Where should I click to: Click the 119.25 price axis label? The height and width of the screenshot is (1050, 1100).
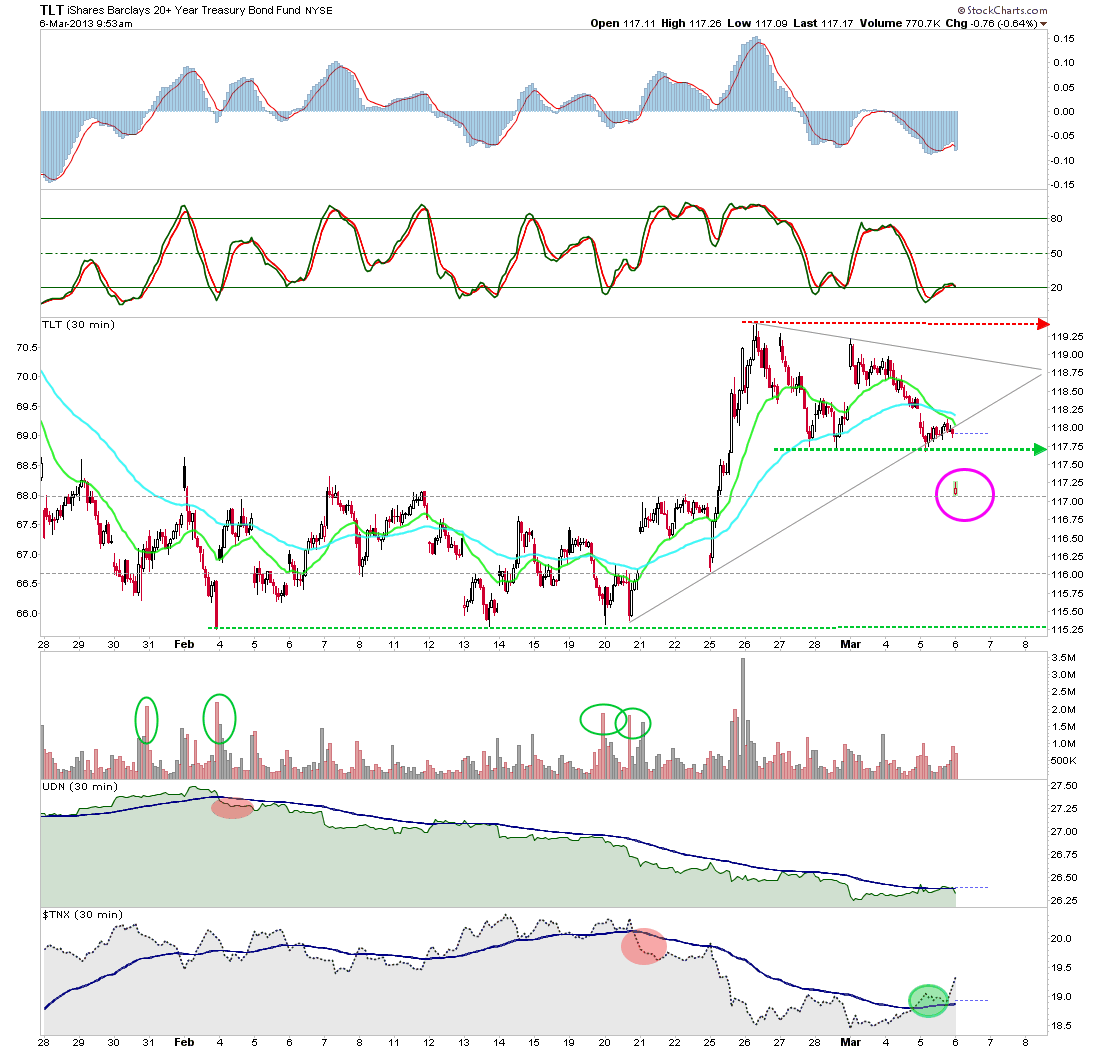1067,337
